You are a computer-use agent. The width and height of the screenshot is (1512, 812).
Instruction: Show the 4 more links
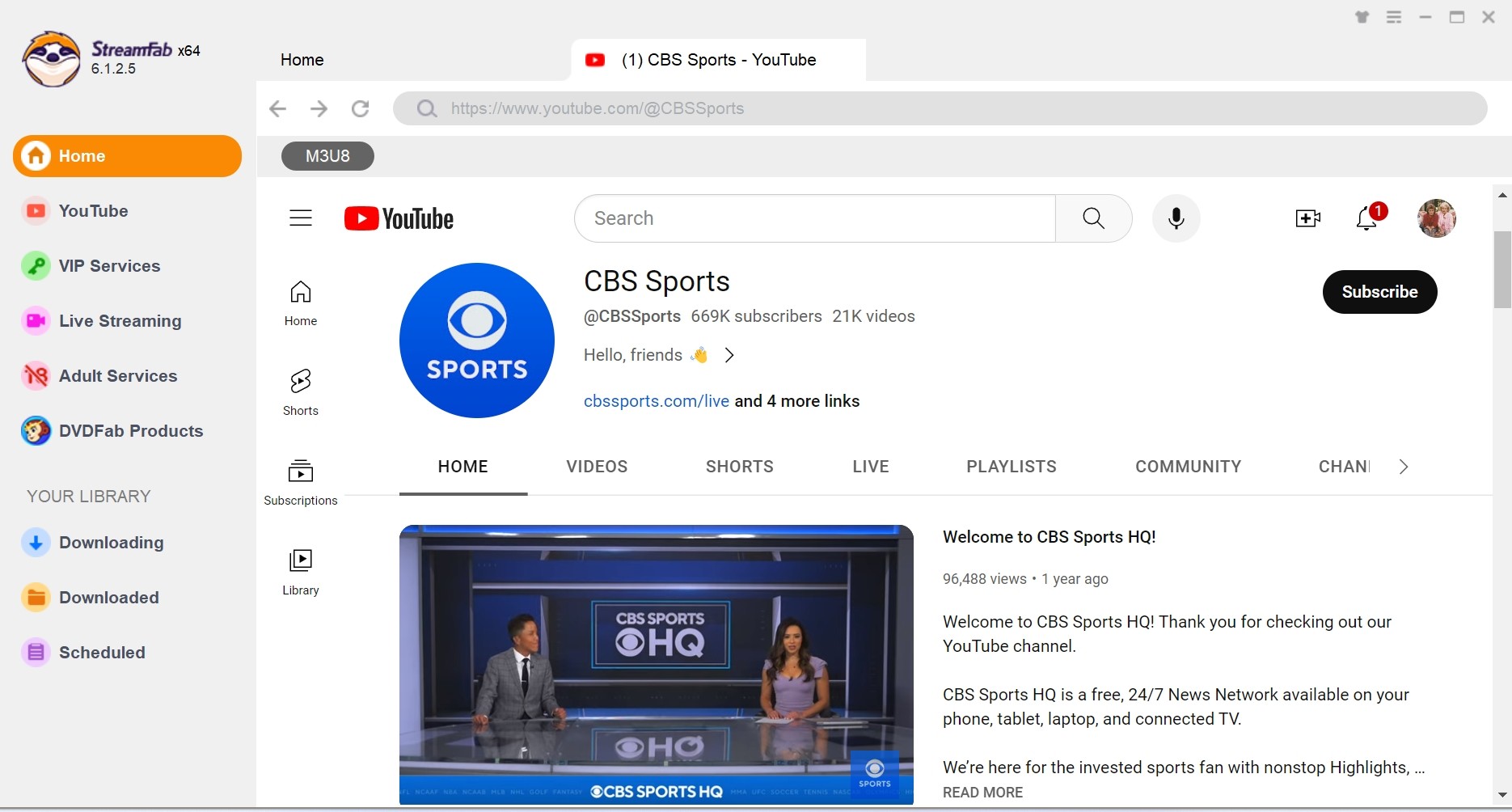(x=797, y=401)
